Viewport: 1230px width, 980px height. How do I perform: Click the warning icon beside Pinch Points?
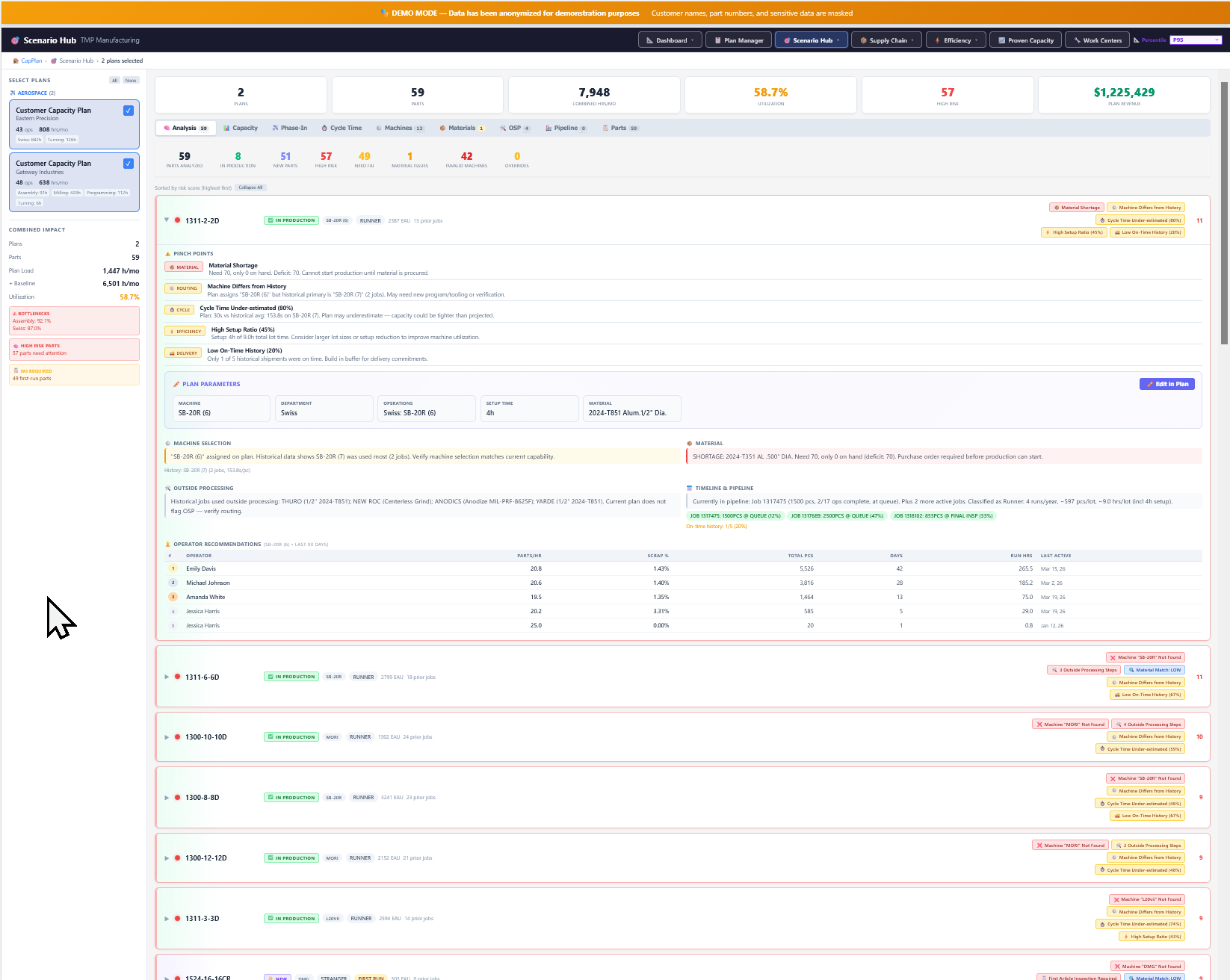[167, 254]
